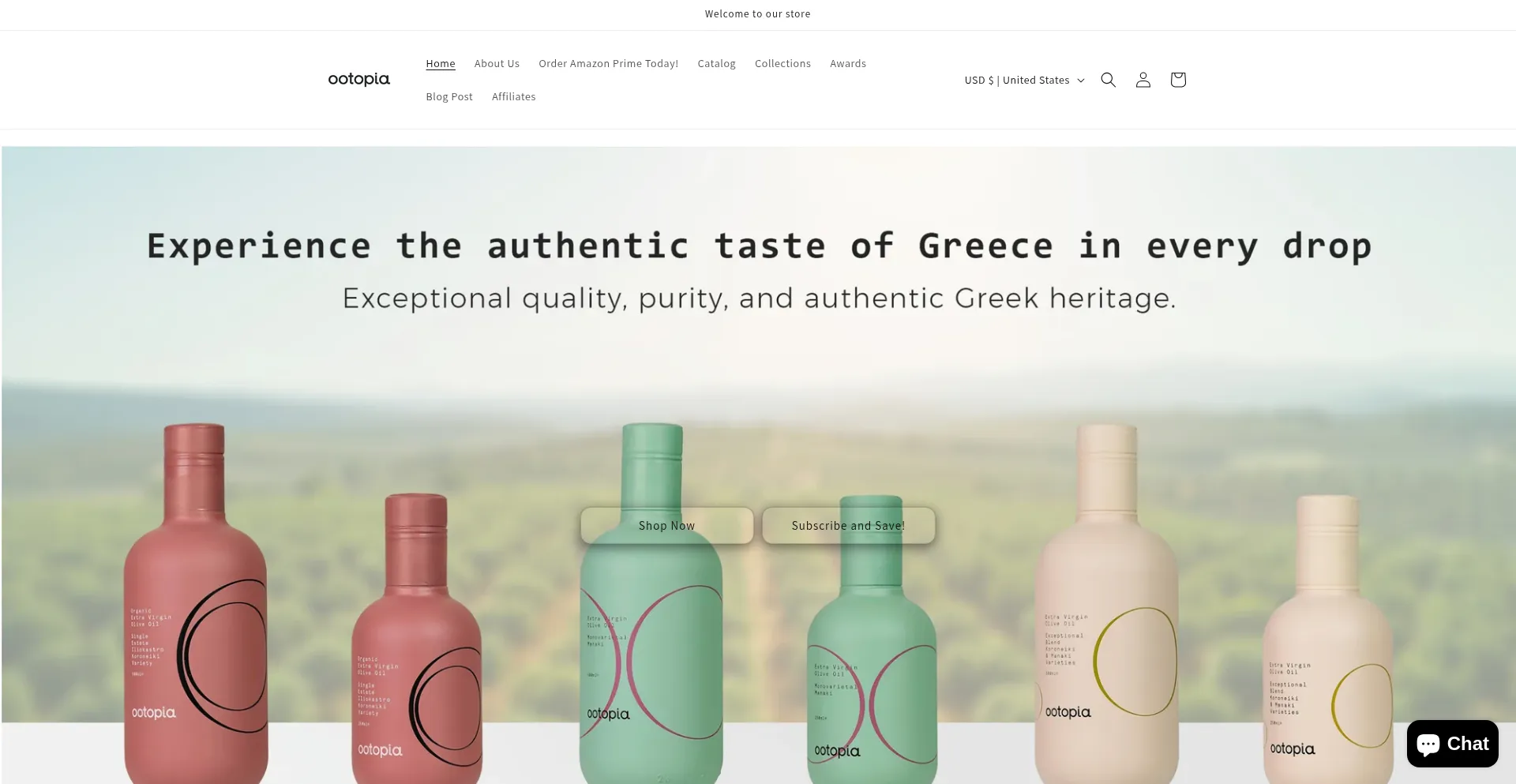Open the About Us page
Screen dimensions: 1516x784
click(x=497, y=64)
